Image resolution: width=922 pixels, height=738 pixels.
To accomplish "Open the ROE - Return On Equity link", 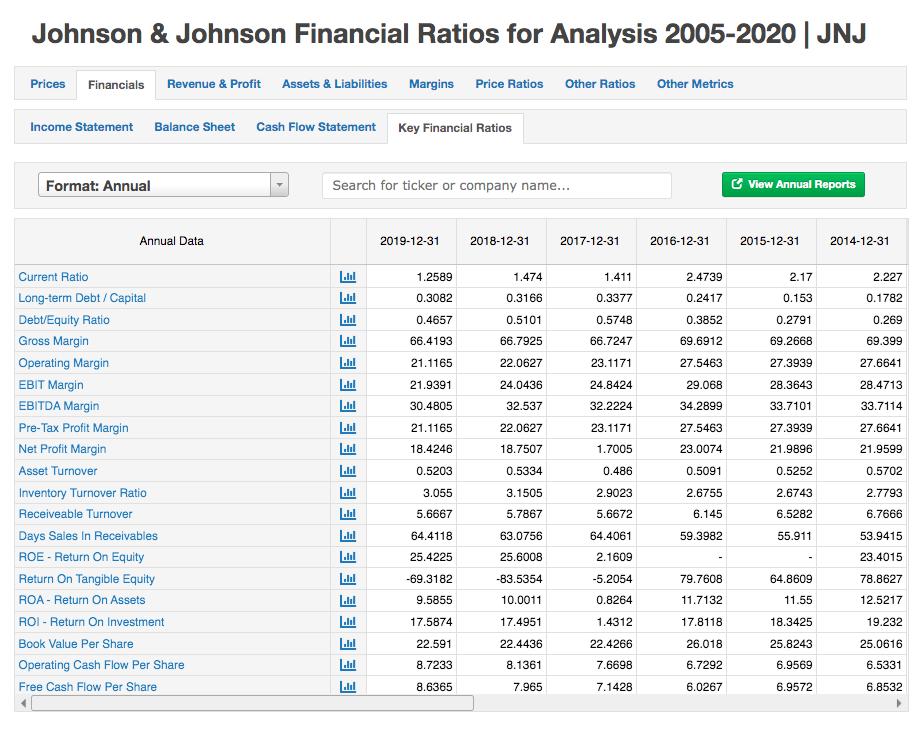I will coord(81,557).
